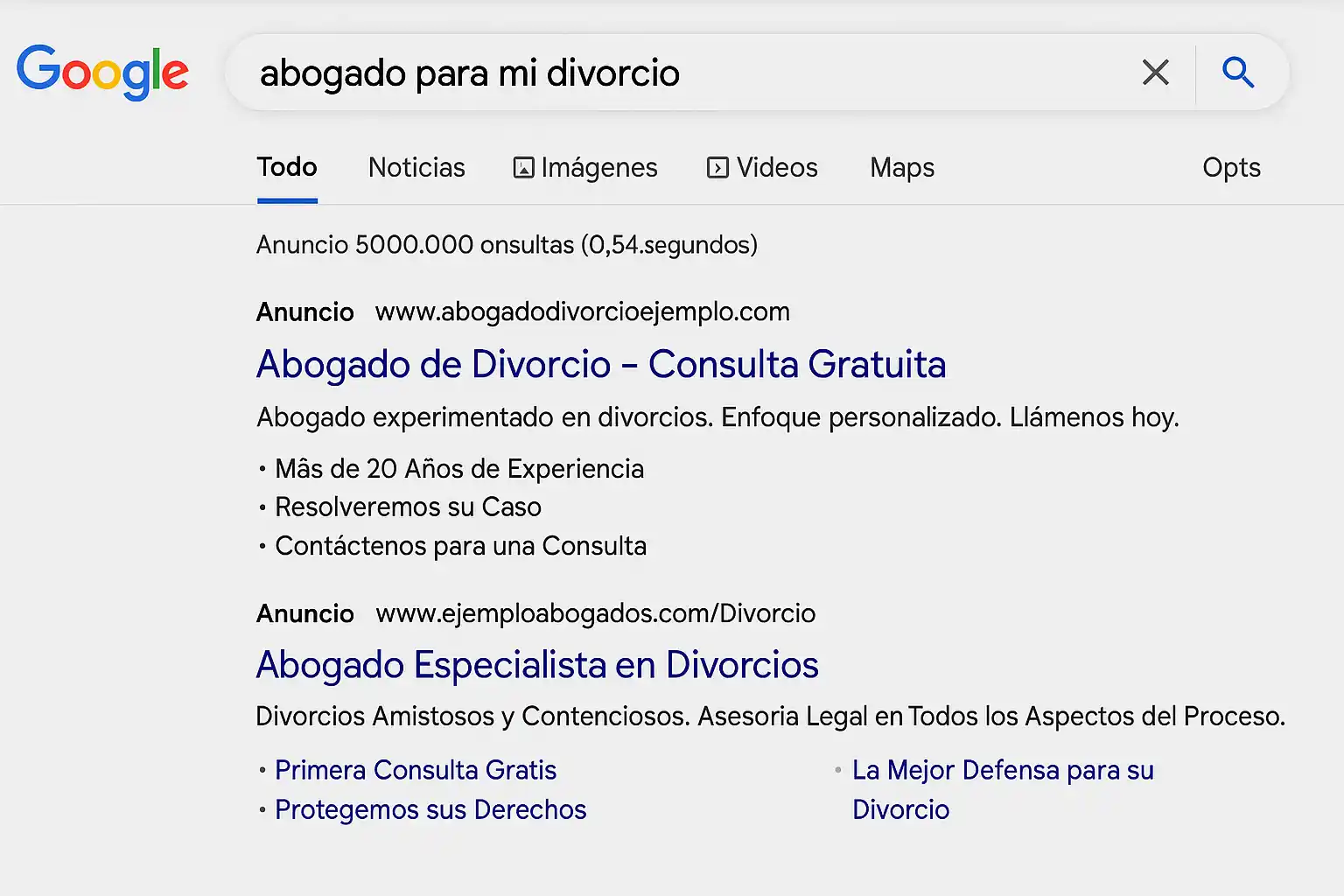1344x896 pixels.
Task: Click 'Contáctenos para una Consulta' bullet
Action: [x=460, y=546]
